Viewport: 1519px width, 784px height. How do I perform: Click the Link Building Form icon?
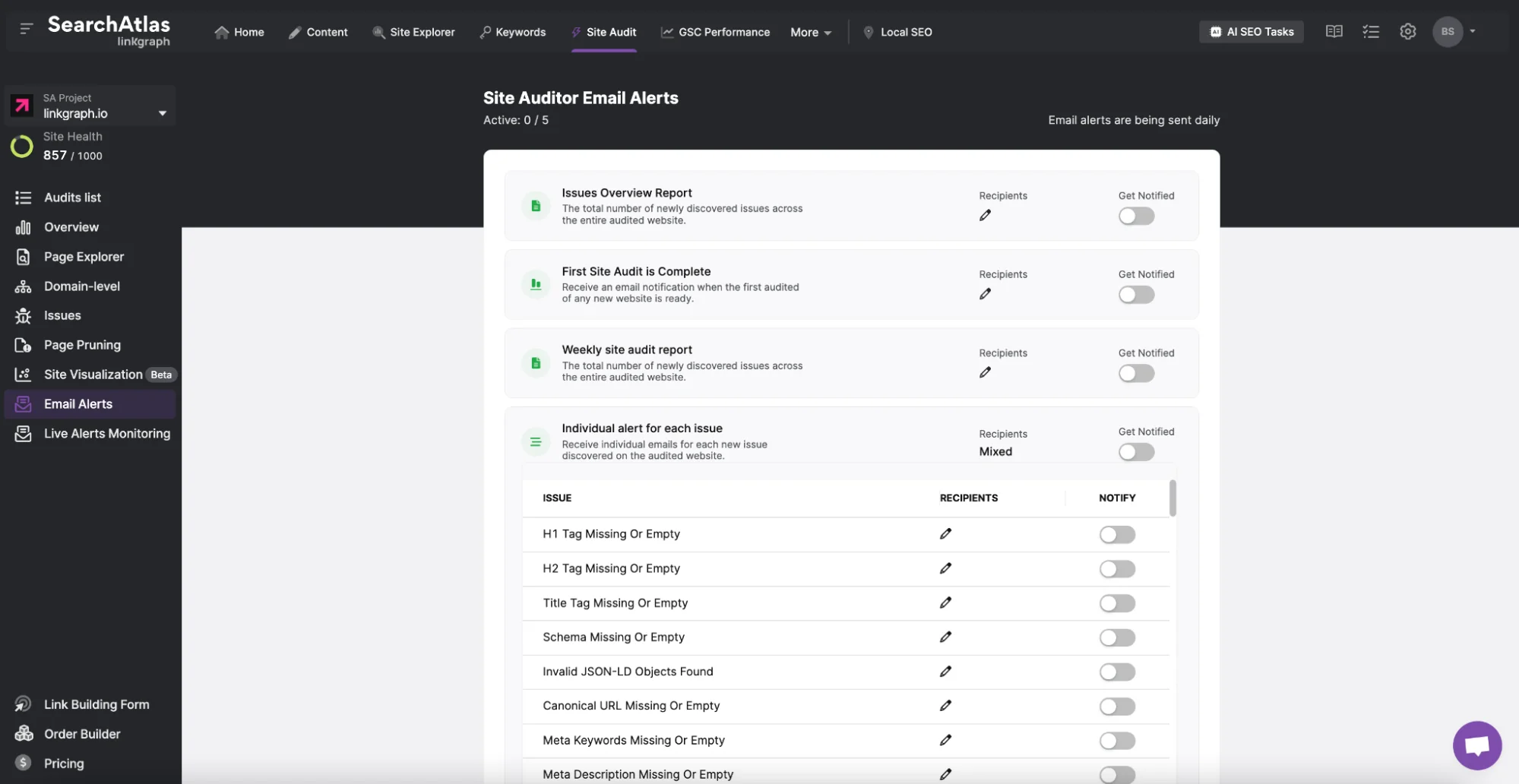23,704
